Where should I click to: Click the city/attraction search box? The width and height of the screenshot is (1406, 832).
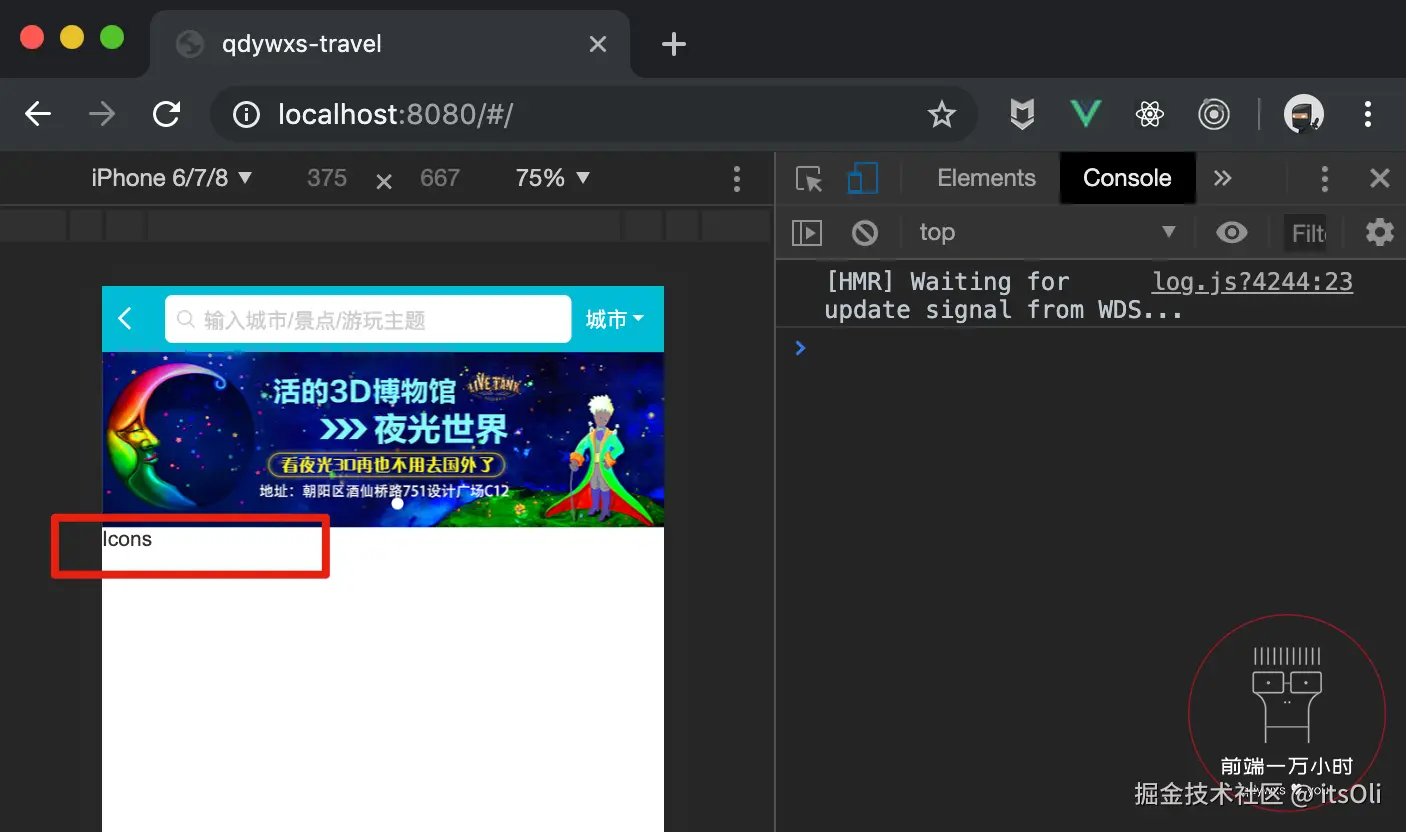point(368,319)
